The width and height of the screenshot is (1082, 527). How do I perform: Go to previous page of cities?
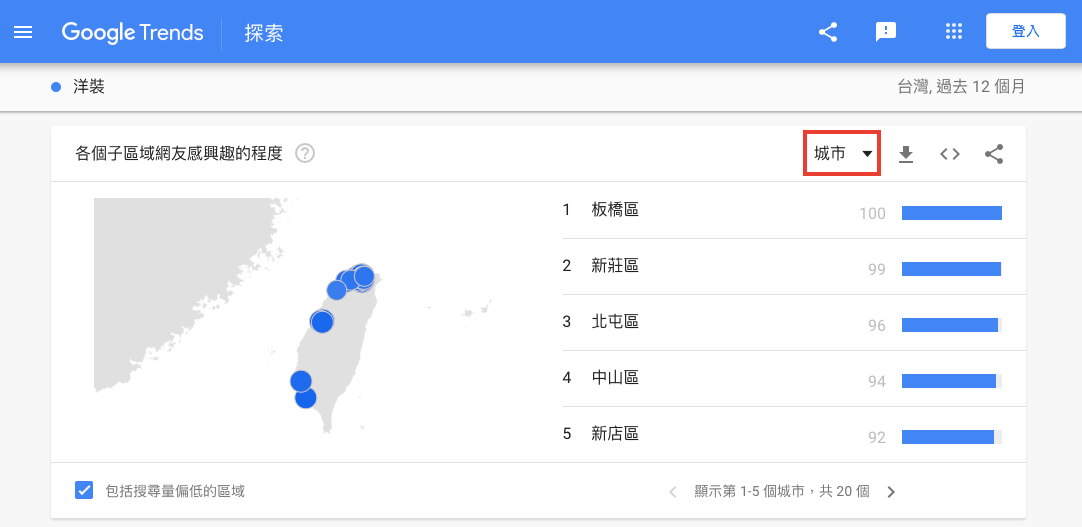click(673, 491)
